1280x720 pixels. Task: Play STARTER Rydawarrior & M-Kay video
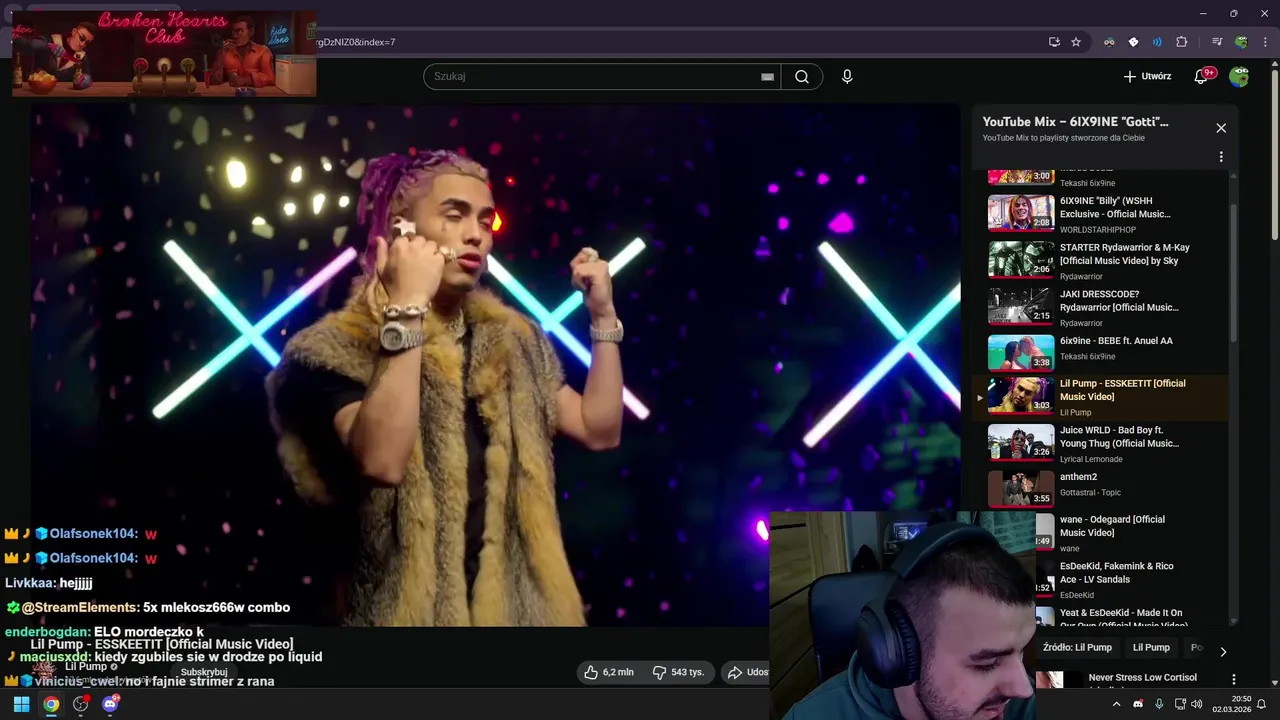[x=1101, y=260]
